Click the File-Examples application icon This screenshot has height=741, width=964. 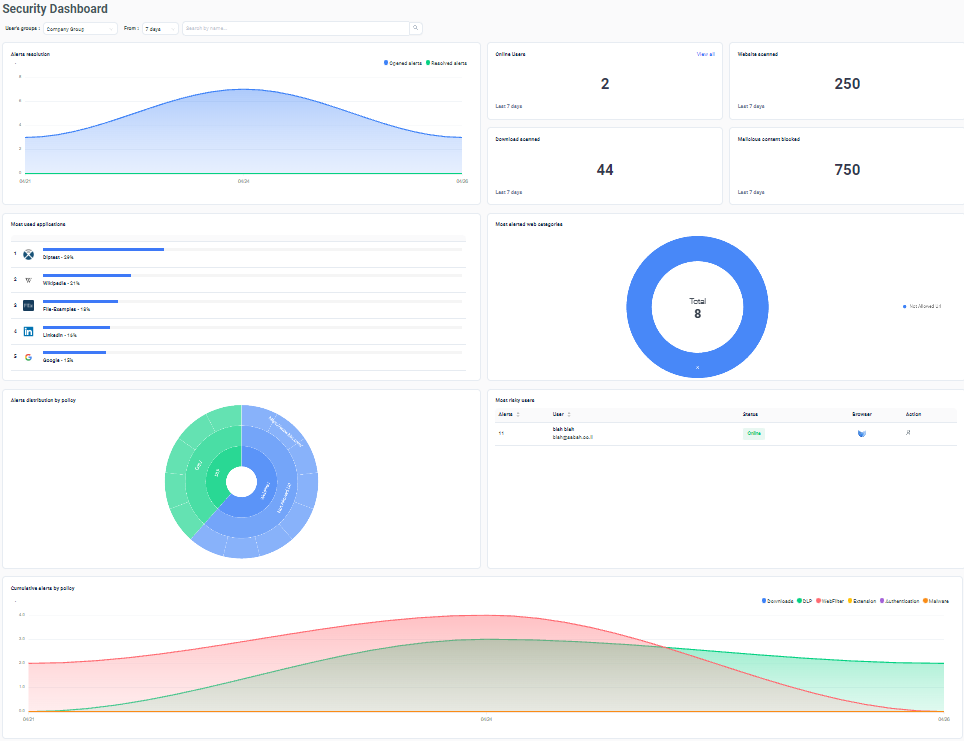coord(28,306)
